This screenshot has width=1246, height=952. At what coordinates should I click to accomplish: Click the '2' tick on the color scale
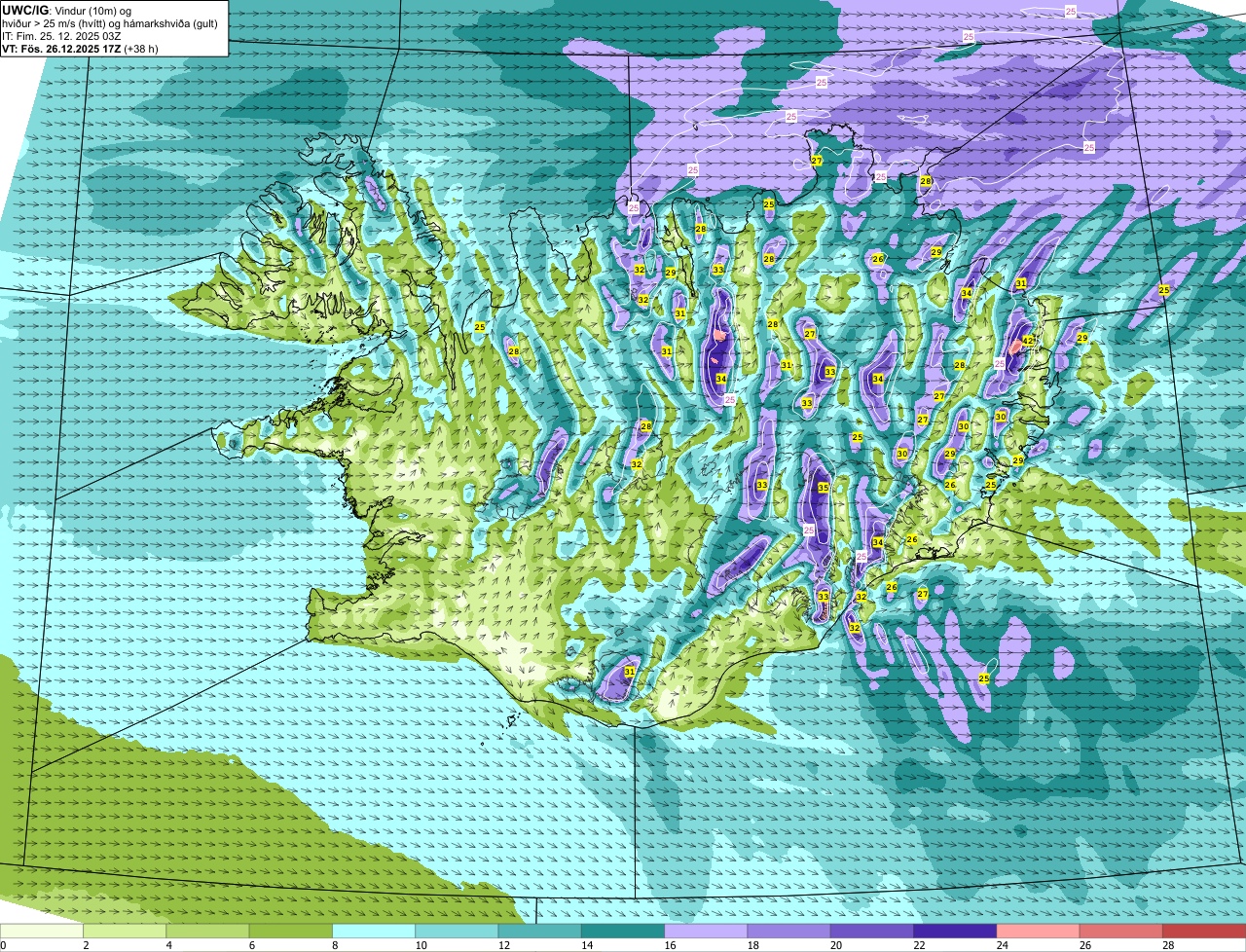click(86, 945)
